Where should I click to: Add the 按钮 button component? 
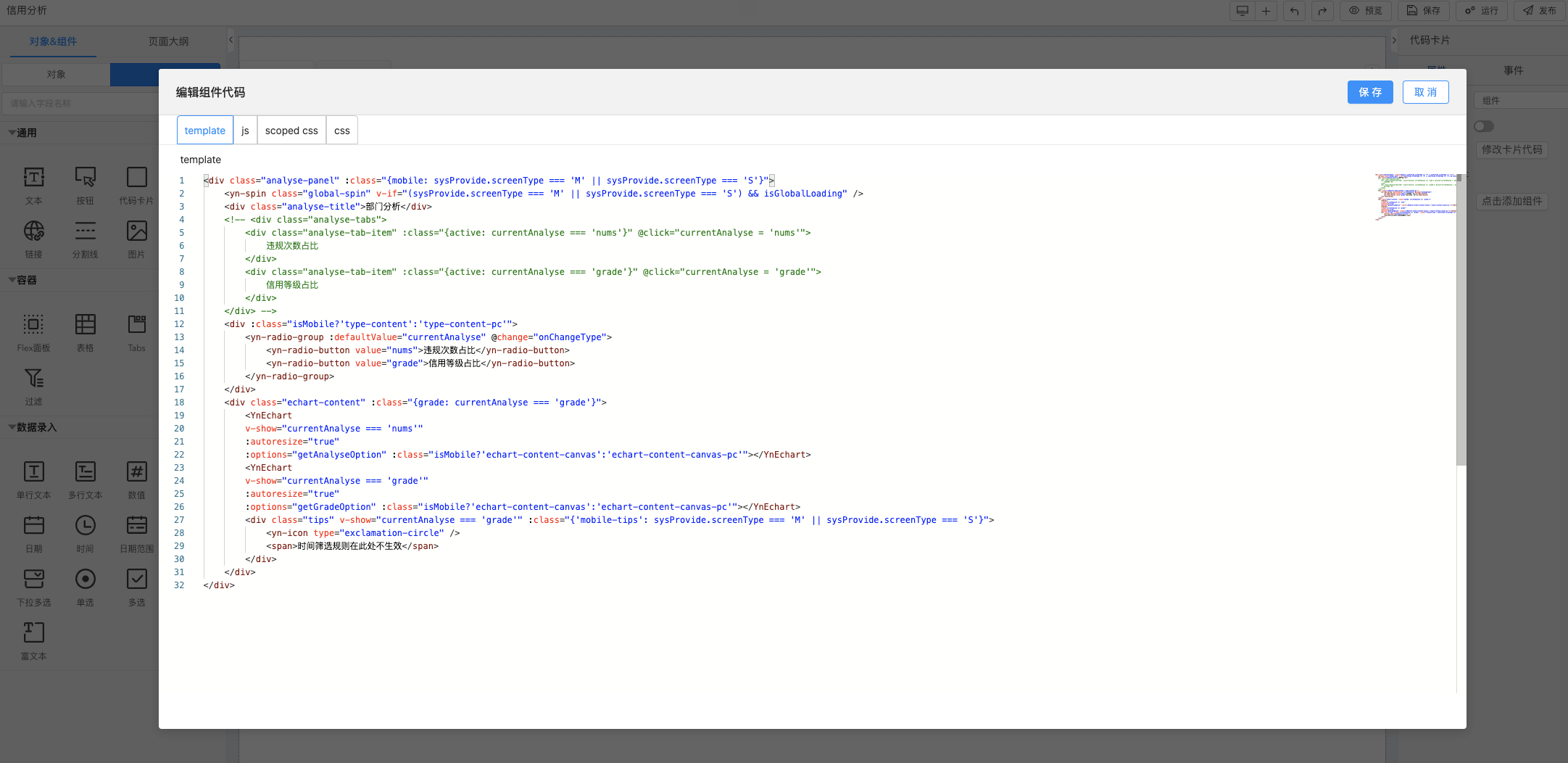click(x=85, y=186)
